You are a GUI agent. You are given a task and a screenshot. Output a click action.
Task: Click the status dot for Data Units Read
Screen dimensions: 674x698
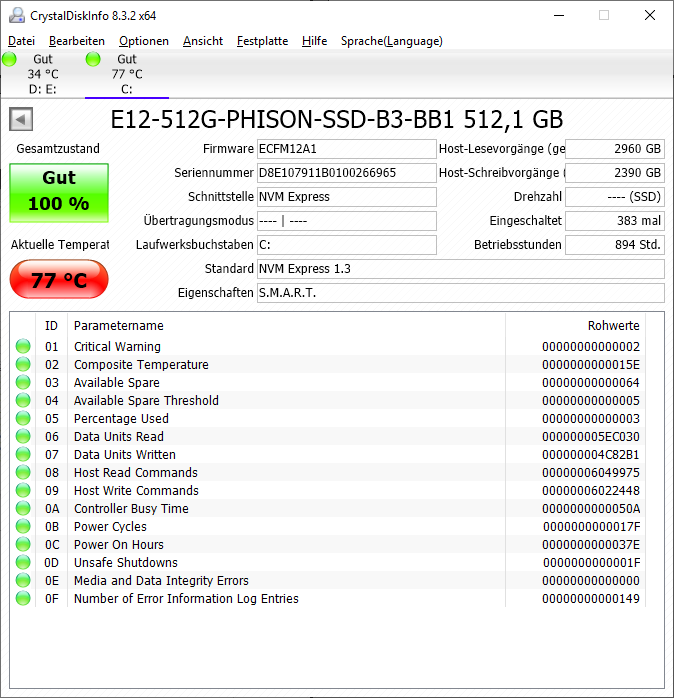click(x=23, y=437)
